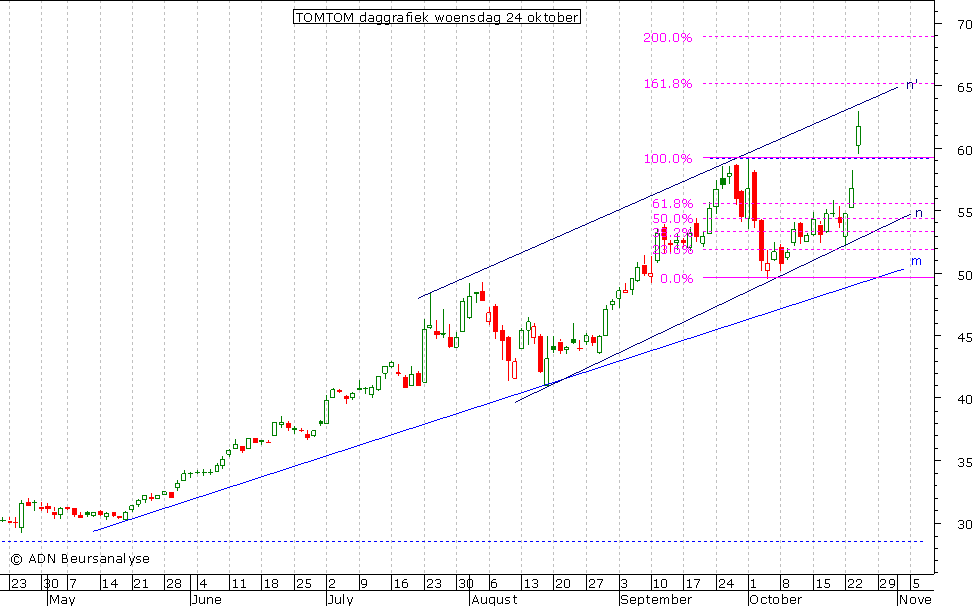
Task: Select date label 8 in October
Action: (785, 584)
